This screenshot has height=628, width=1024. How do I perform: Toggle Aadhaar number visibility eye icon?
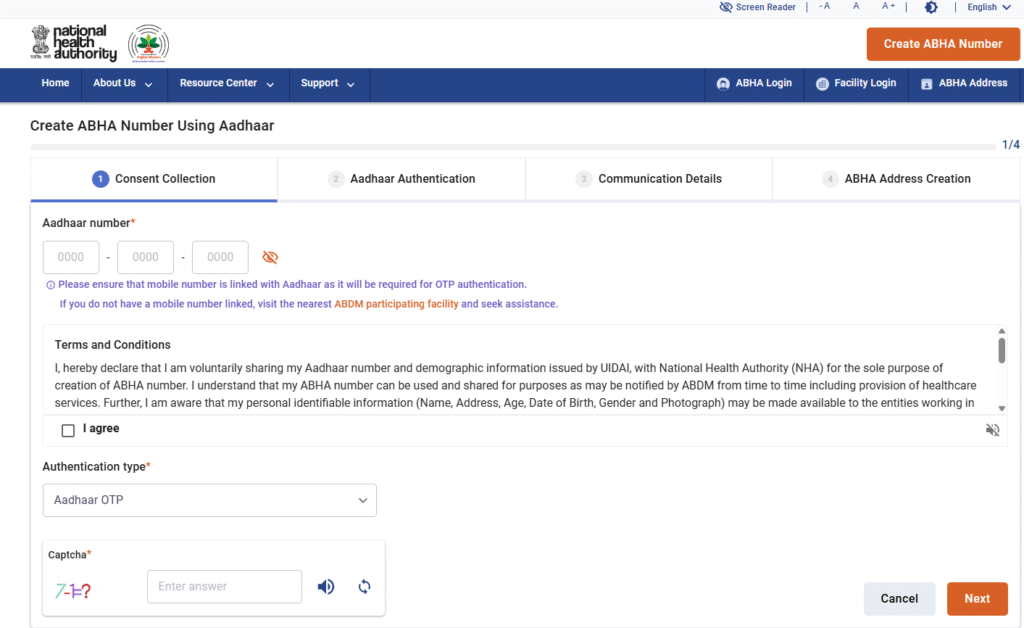pyautogui.click(x=270, y=257)
